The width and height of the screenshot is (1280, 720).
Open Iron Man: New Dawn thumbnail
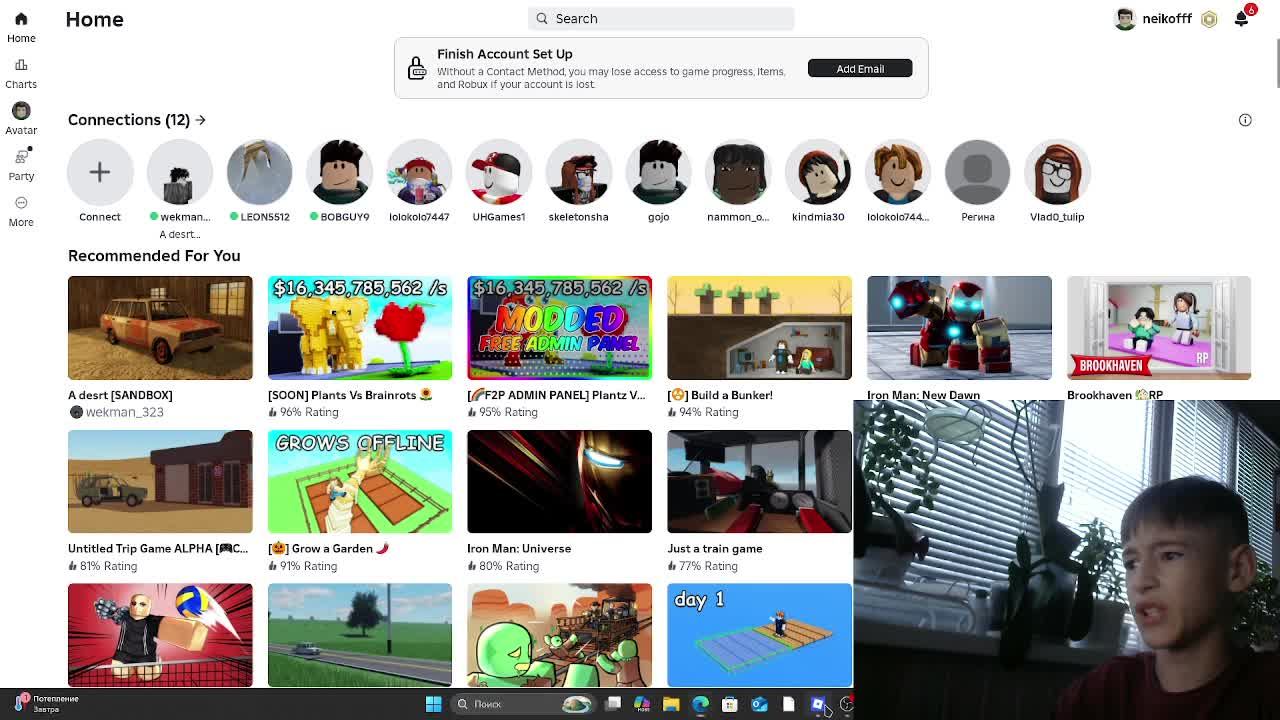tap(959, 328)
